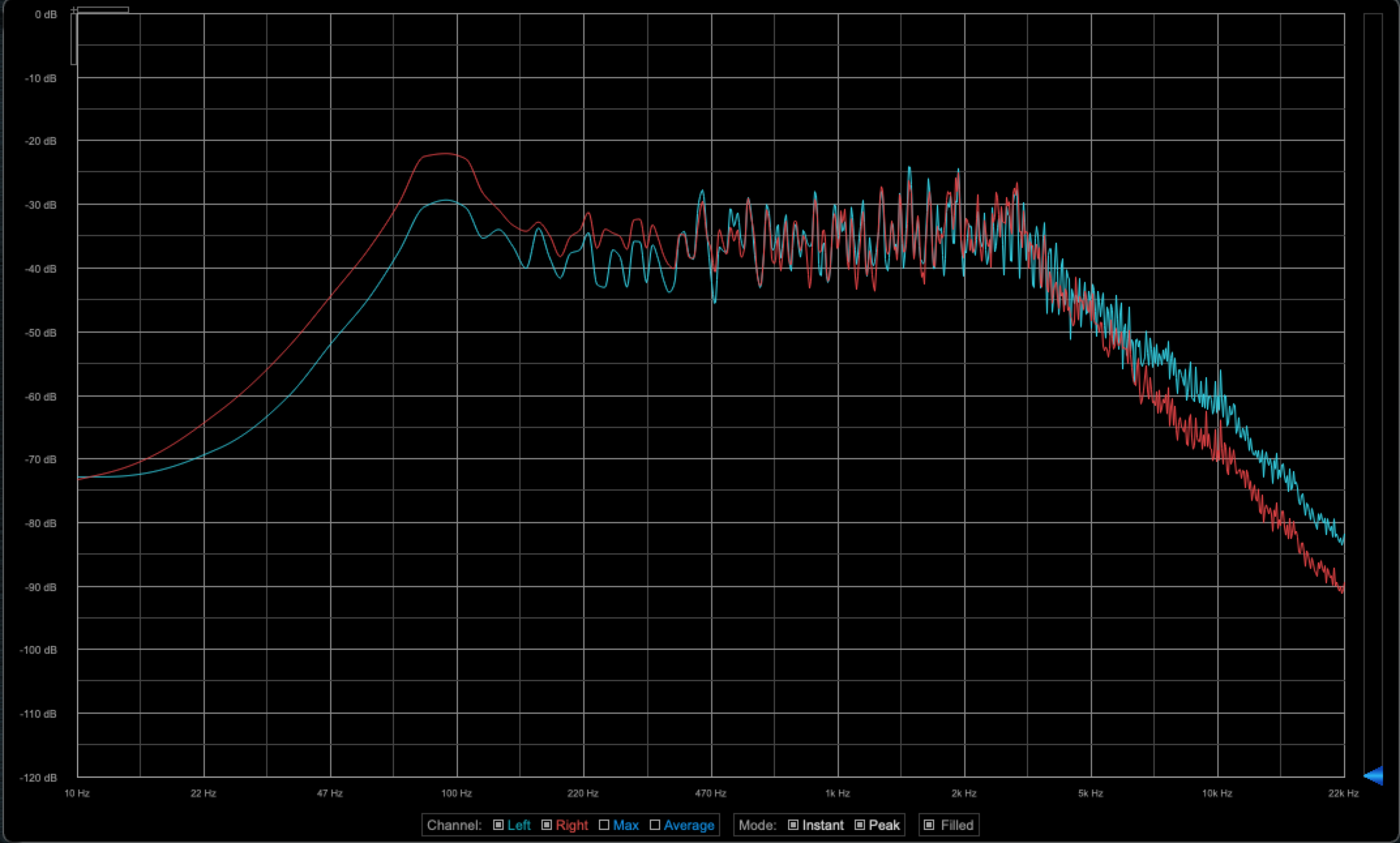The width and height of the screenshot is (1400, 843).
Task: Click the 10 Hz frequency axis label
Action: point(76,793)
